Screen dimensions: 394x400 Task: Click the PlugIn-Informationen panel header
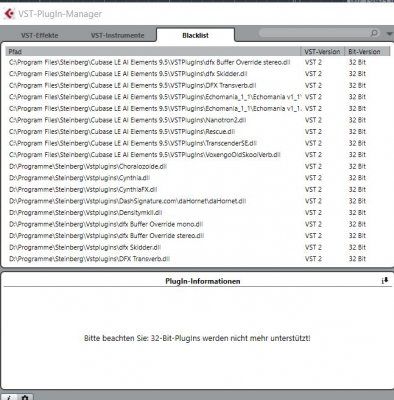[203, 281]
